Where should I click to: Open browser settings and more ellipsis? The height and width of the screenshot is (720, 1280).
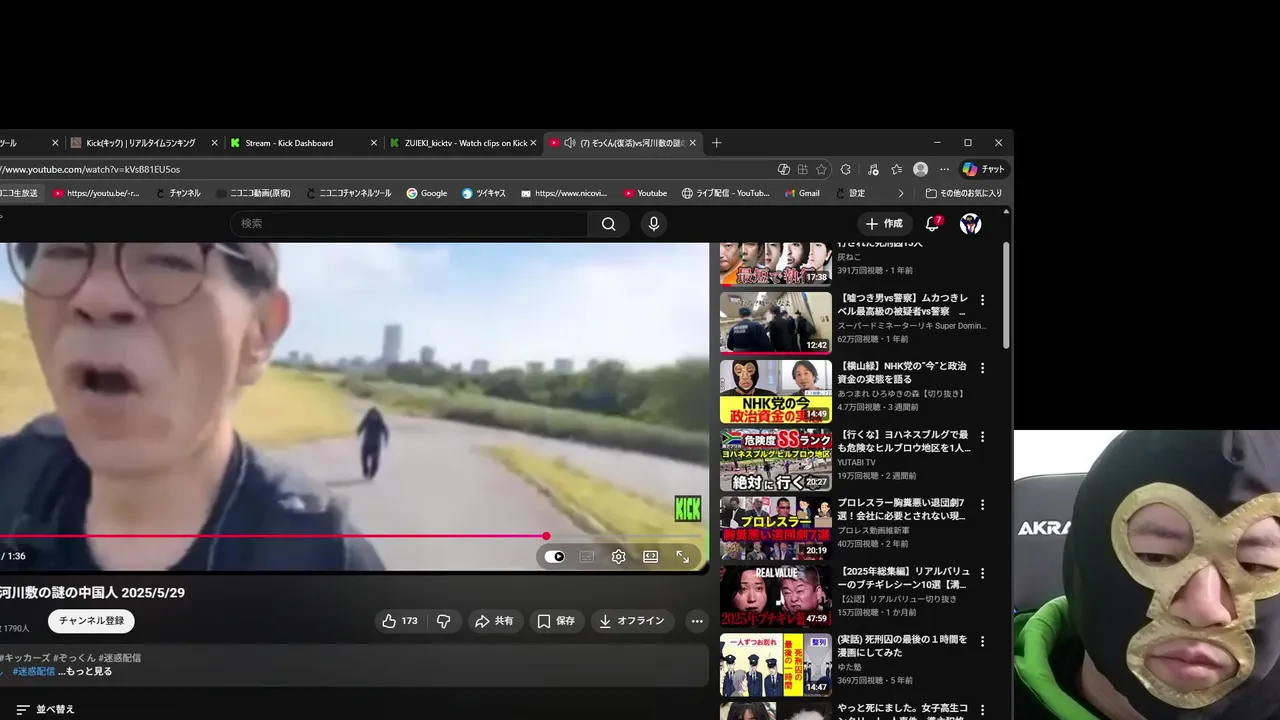pos(944,169)
